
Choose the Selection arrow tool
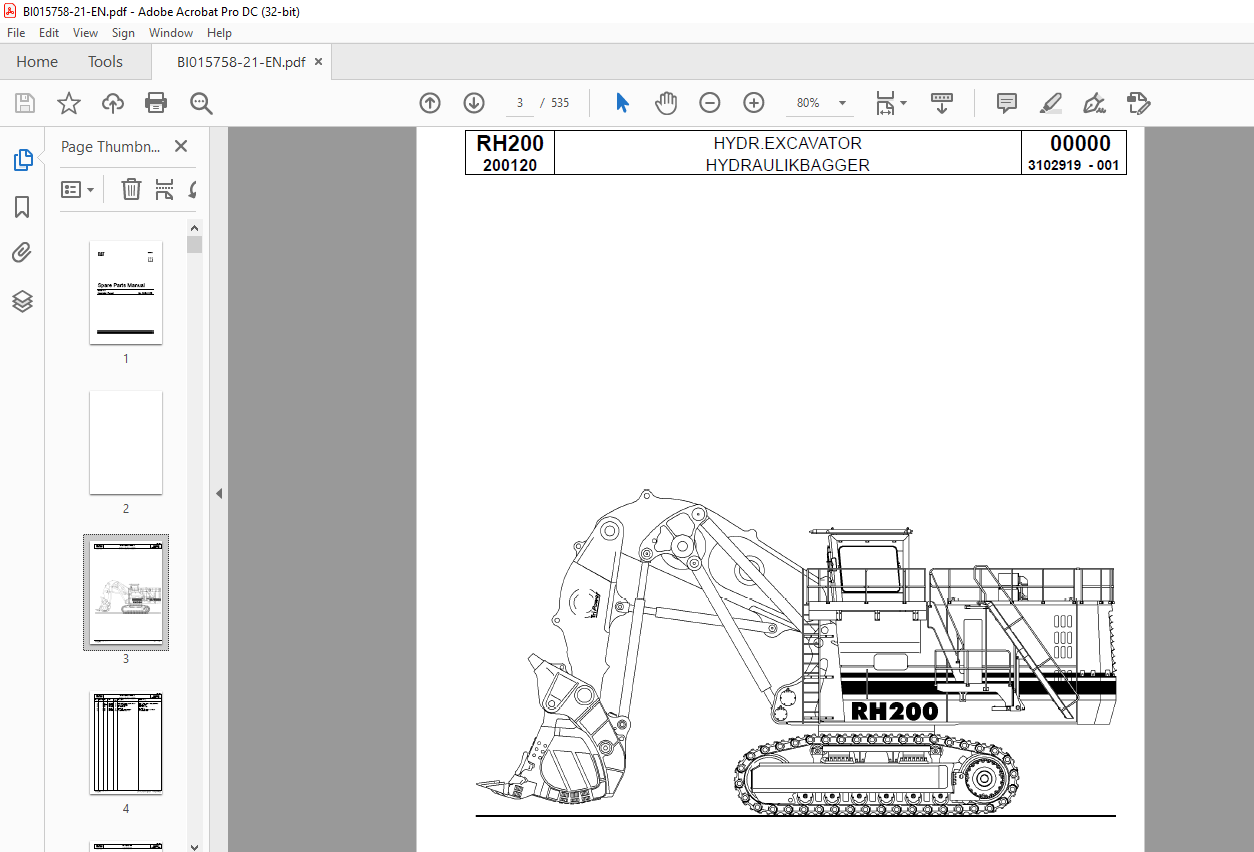click(622, 103)
